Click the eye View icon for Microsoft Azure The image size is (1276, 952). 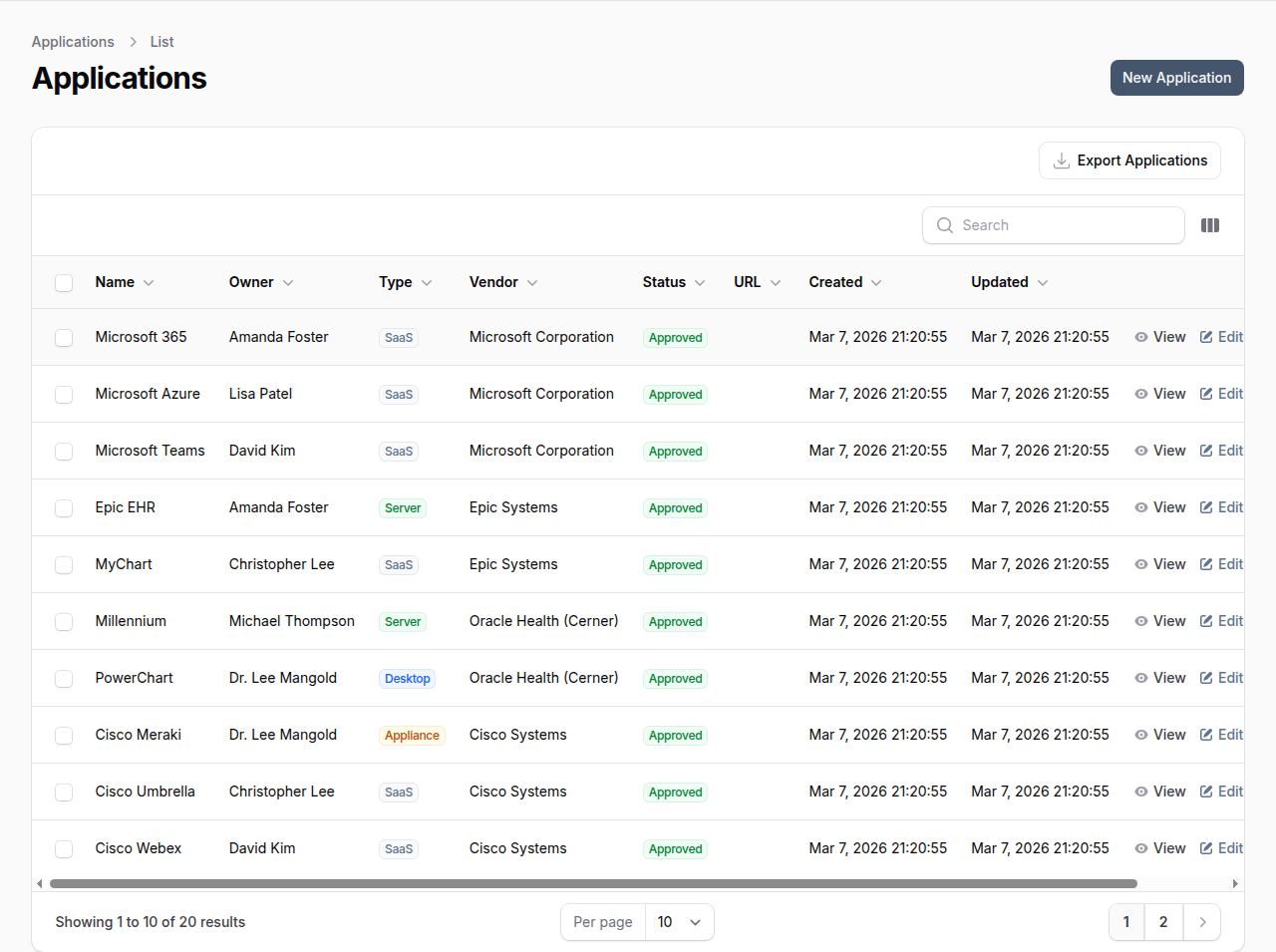coord(1141,394)
